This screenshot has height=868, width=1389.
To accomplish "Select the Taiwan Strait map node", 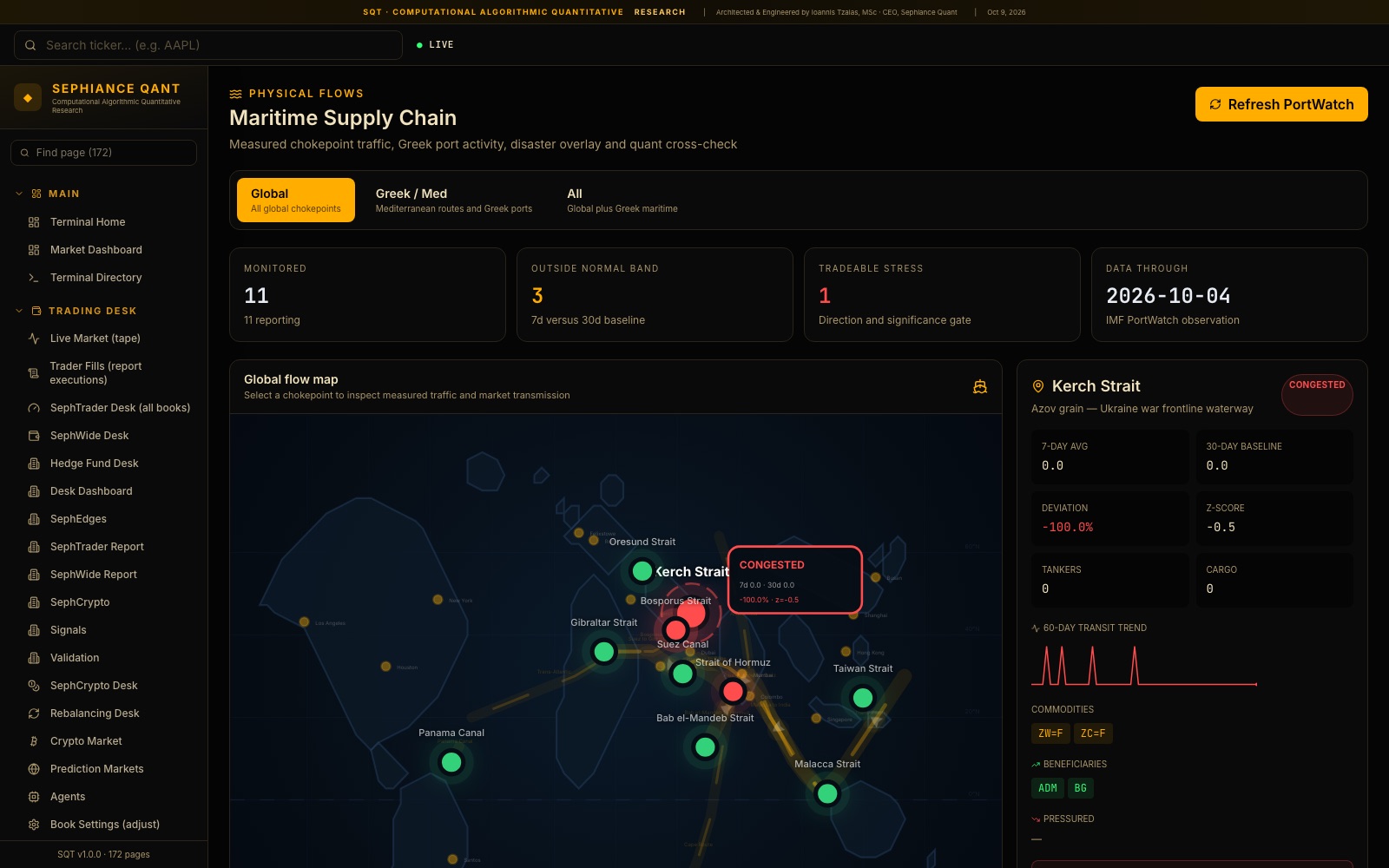I will pyautogui.click(x=863, y=698).
